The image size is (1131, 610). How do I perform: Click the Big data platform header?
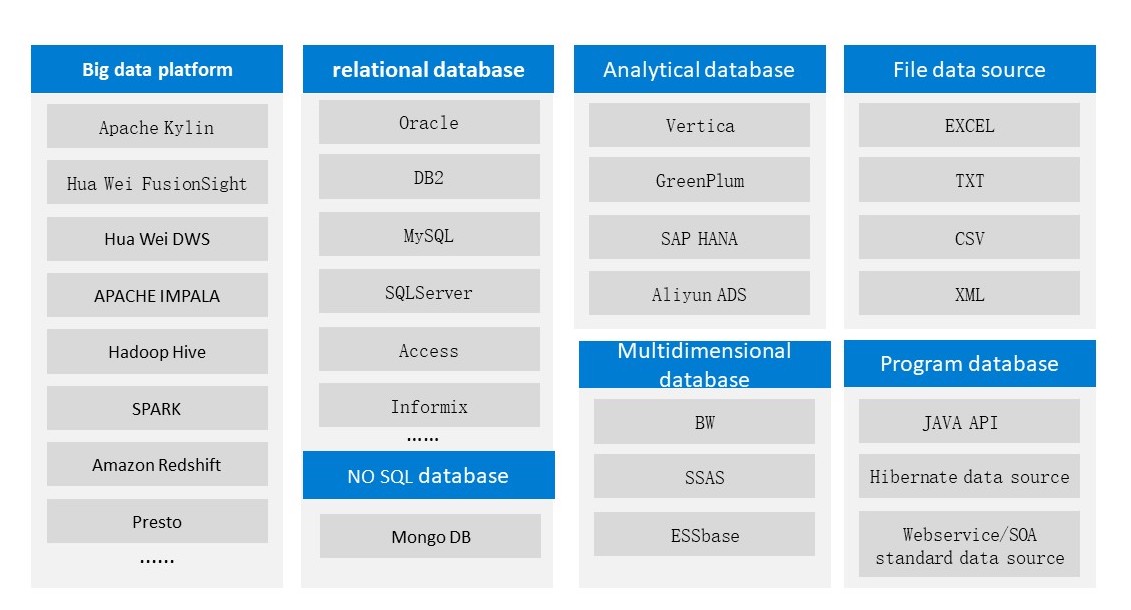click(157, 69)
